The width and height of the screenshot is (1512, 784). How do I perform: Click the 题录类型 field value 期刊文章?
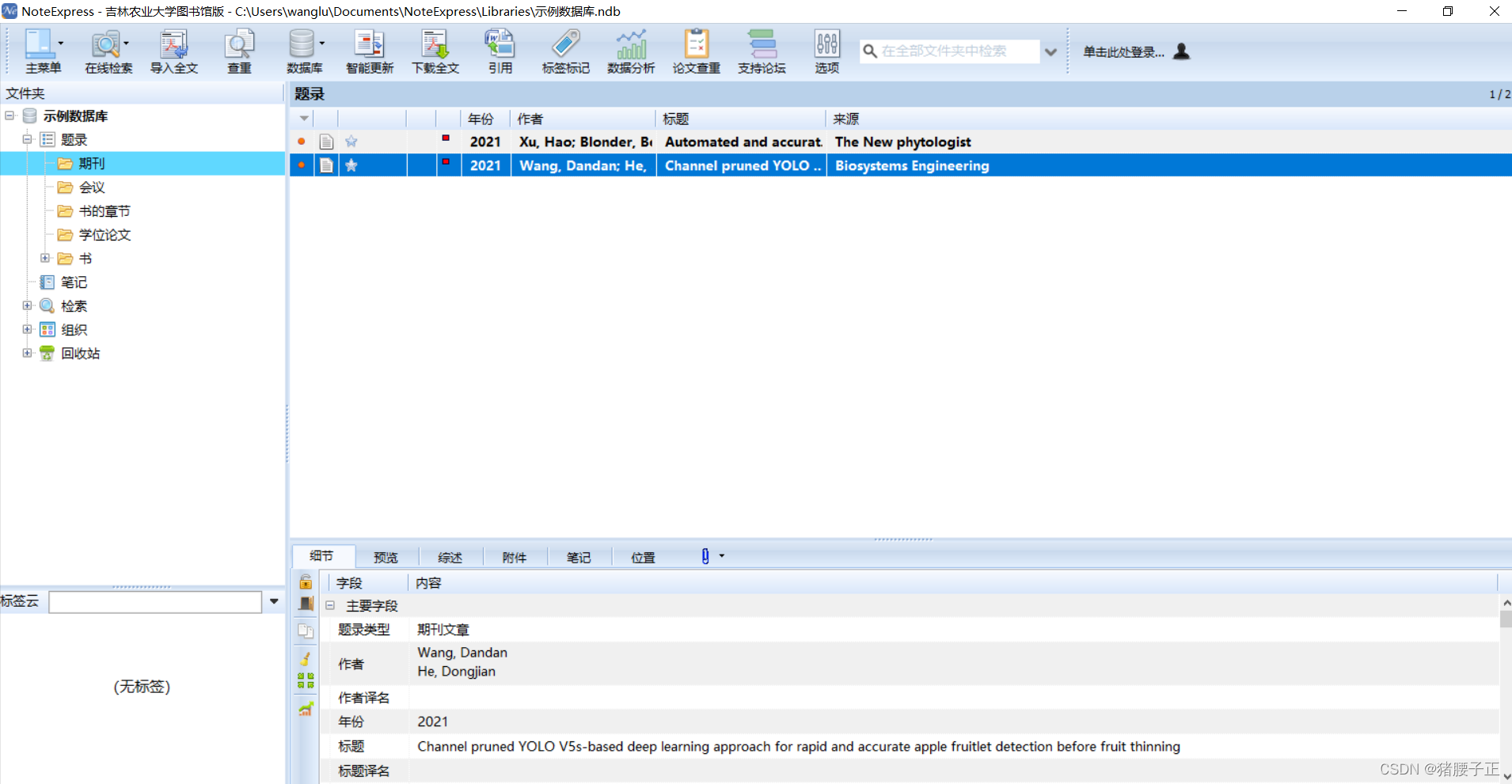point(443,630)
